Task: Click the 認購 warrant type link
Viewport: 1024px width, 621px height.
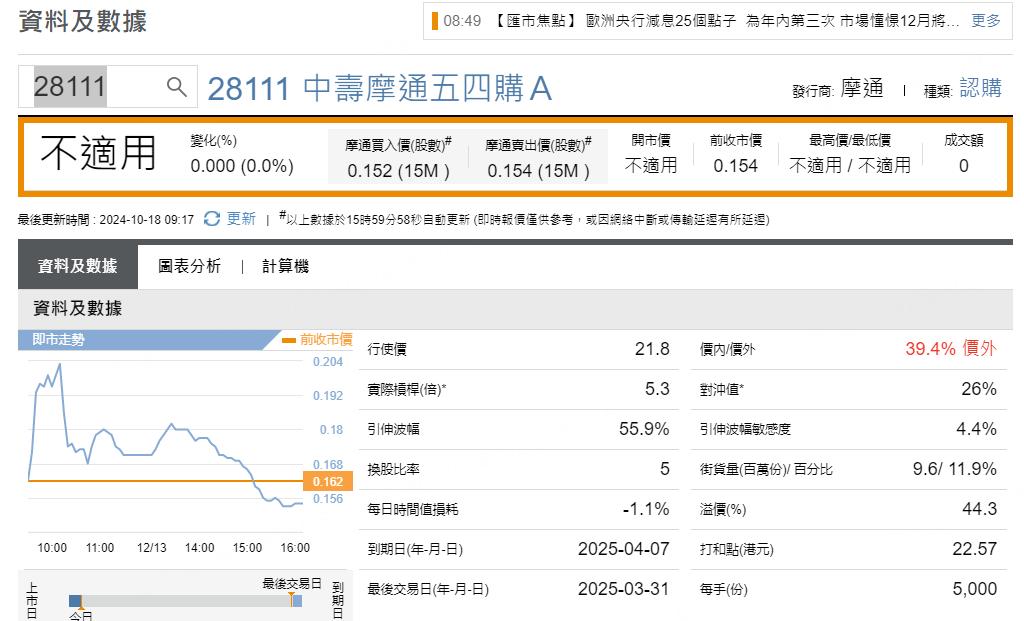Action: tap(979, 88)
